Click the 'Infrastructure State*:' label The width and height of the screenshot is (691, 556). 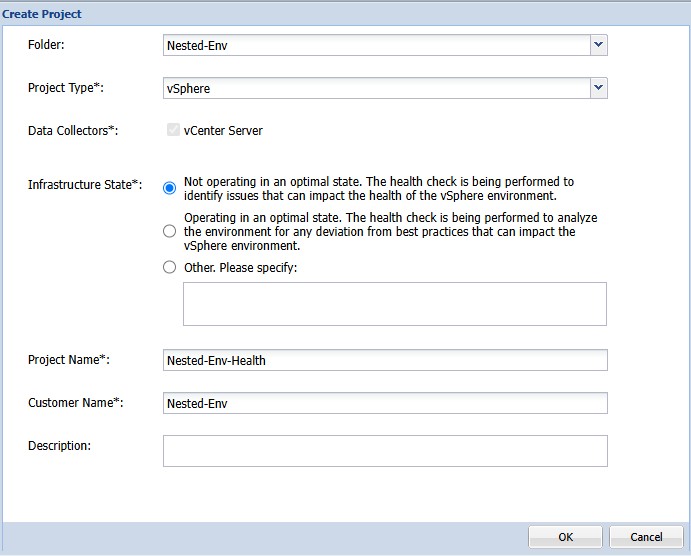(x=85, y=184)
